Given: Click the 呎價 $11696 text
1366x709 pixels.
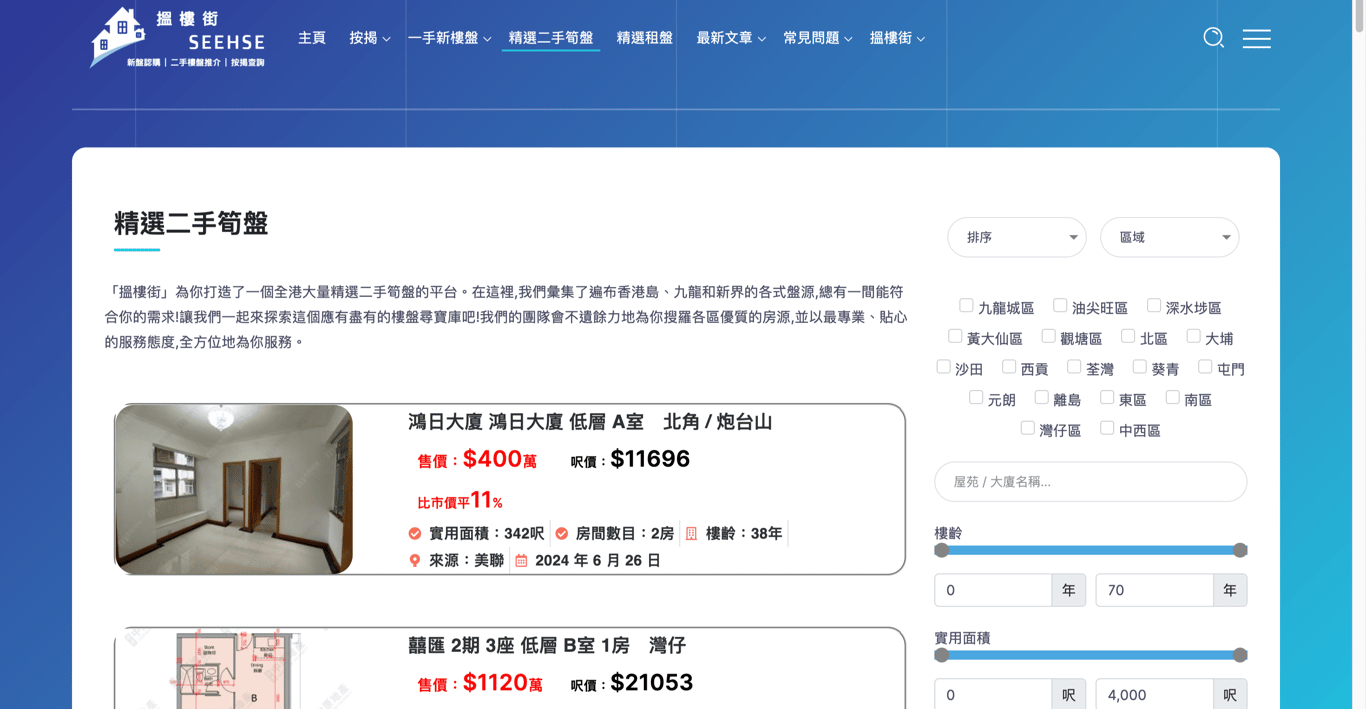Looking at the screenshot, I should [x=630, y=460].
